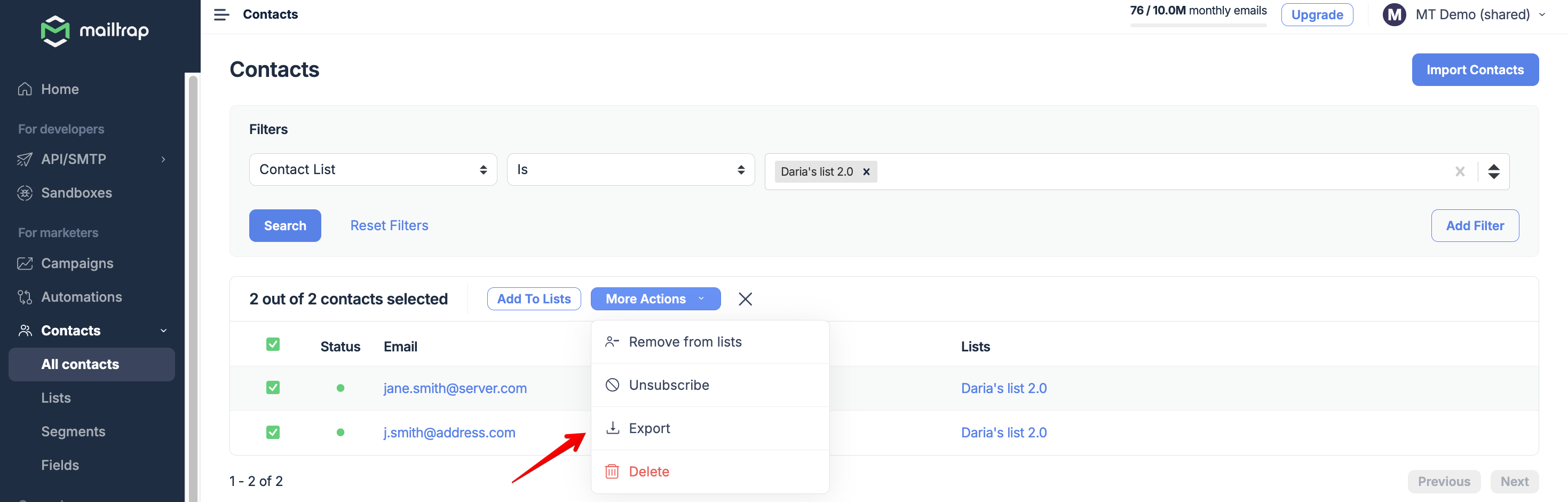Click the Home icon in sidebar
This screenshot has height=502, width=1568.
(x=25, y=88)
